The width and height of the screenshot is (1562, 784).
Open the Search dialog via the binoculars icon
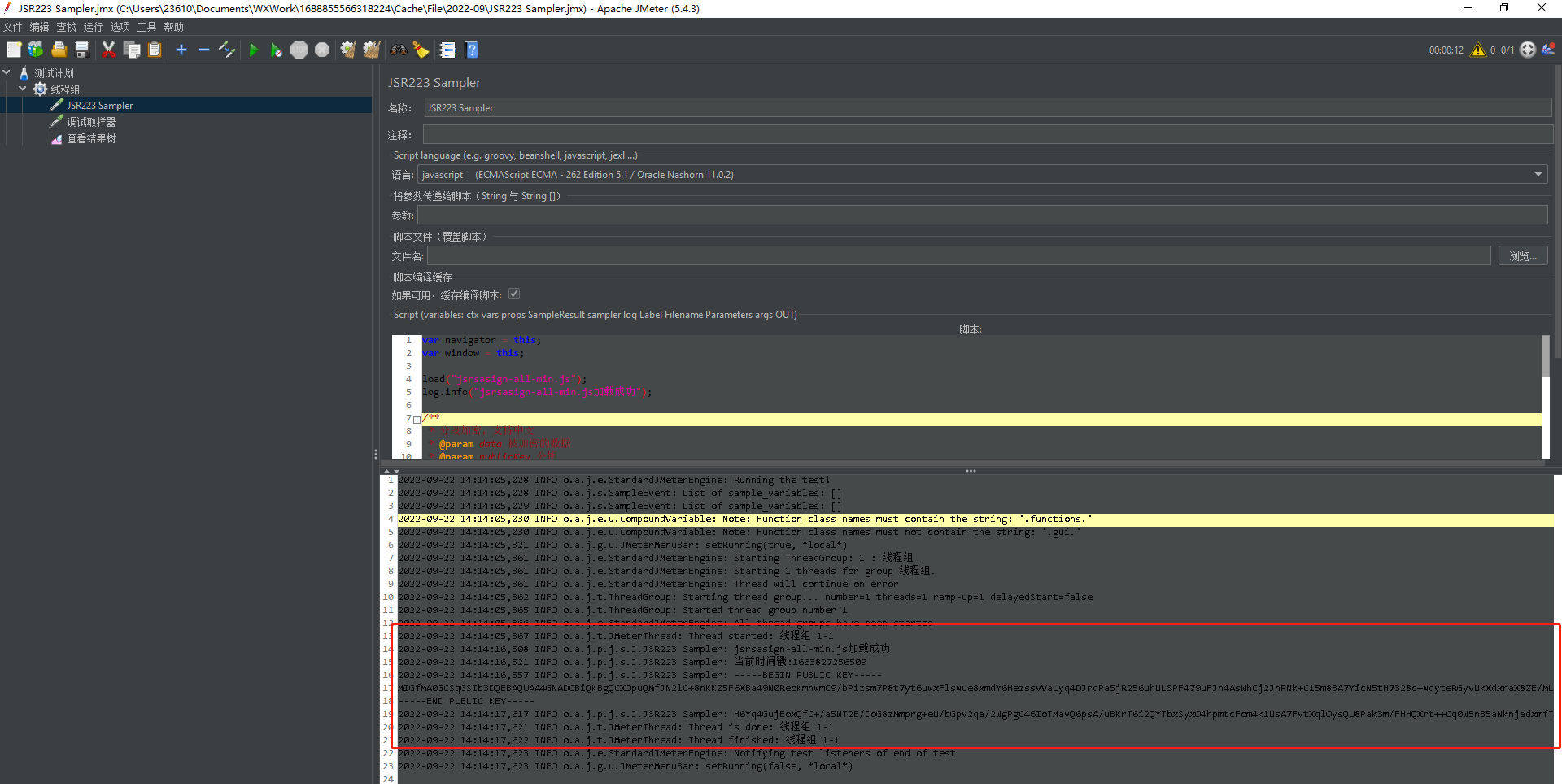(x=398, y=50)
